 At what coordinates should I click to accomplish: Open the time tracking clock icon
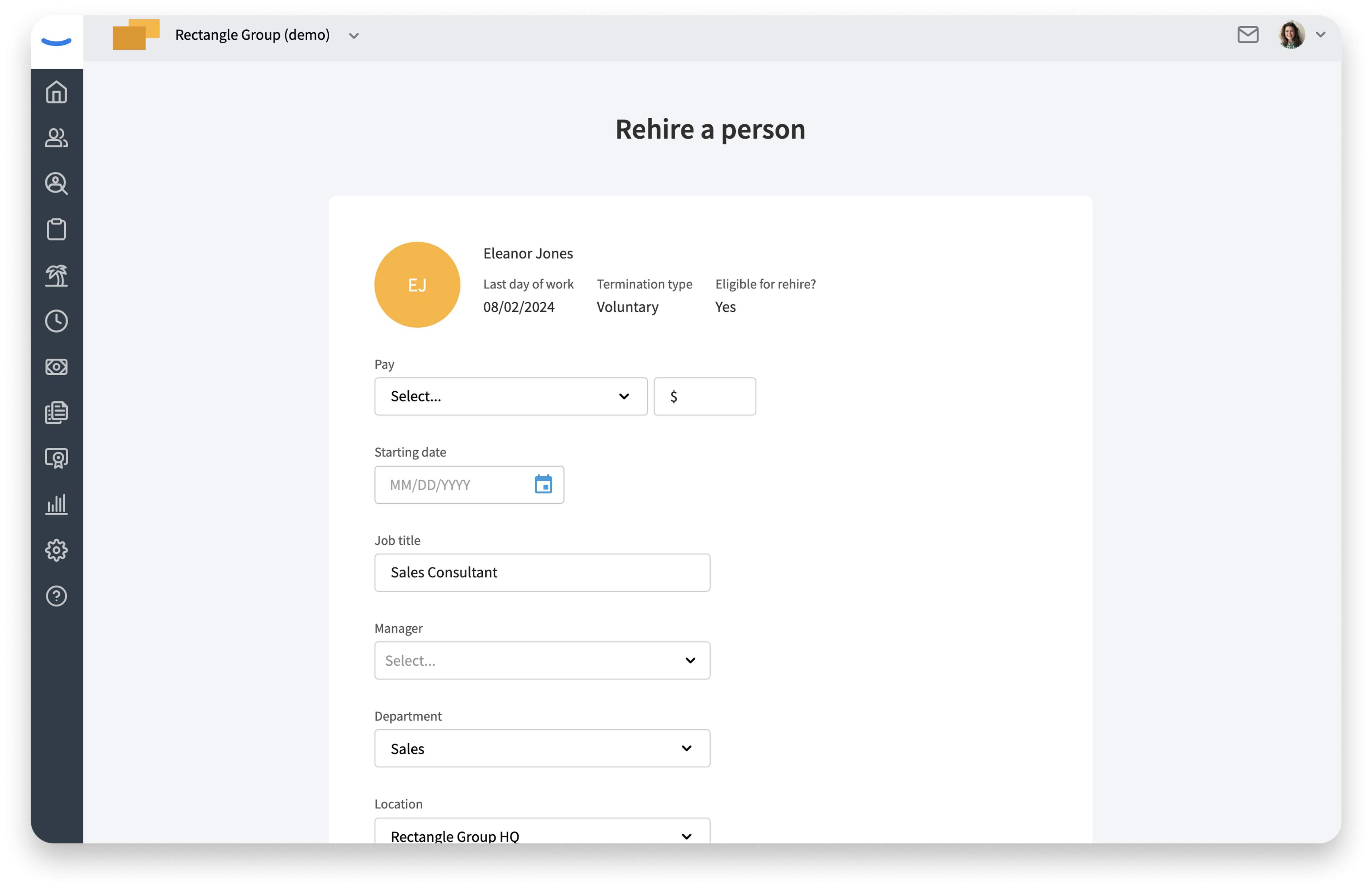(56, 321)
